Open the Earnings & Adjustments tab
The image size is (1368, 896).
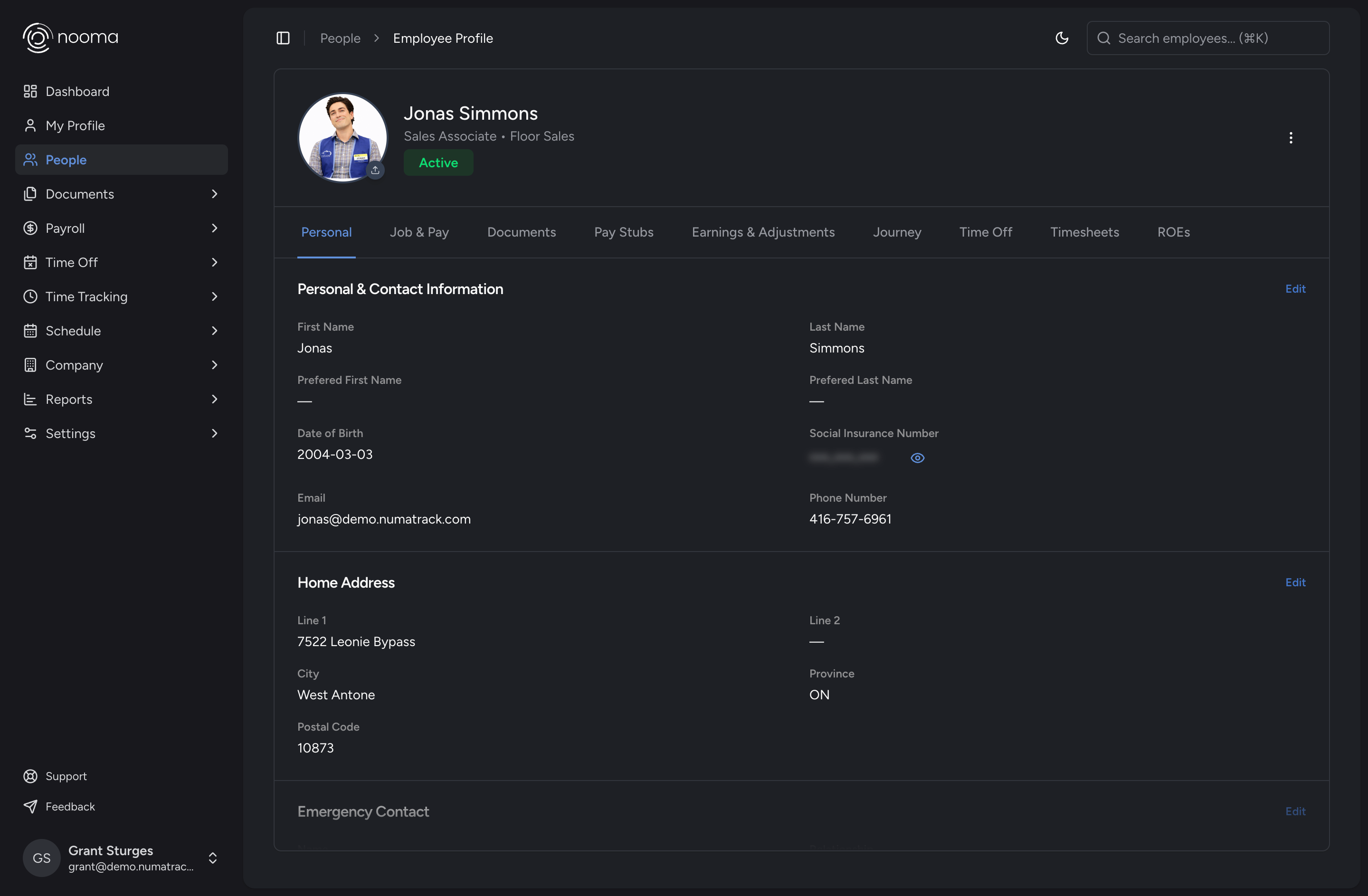click(763, 232)
